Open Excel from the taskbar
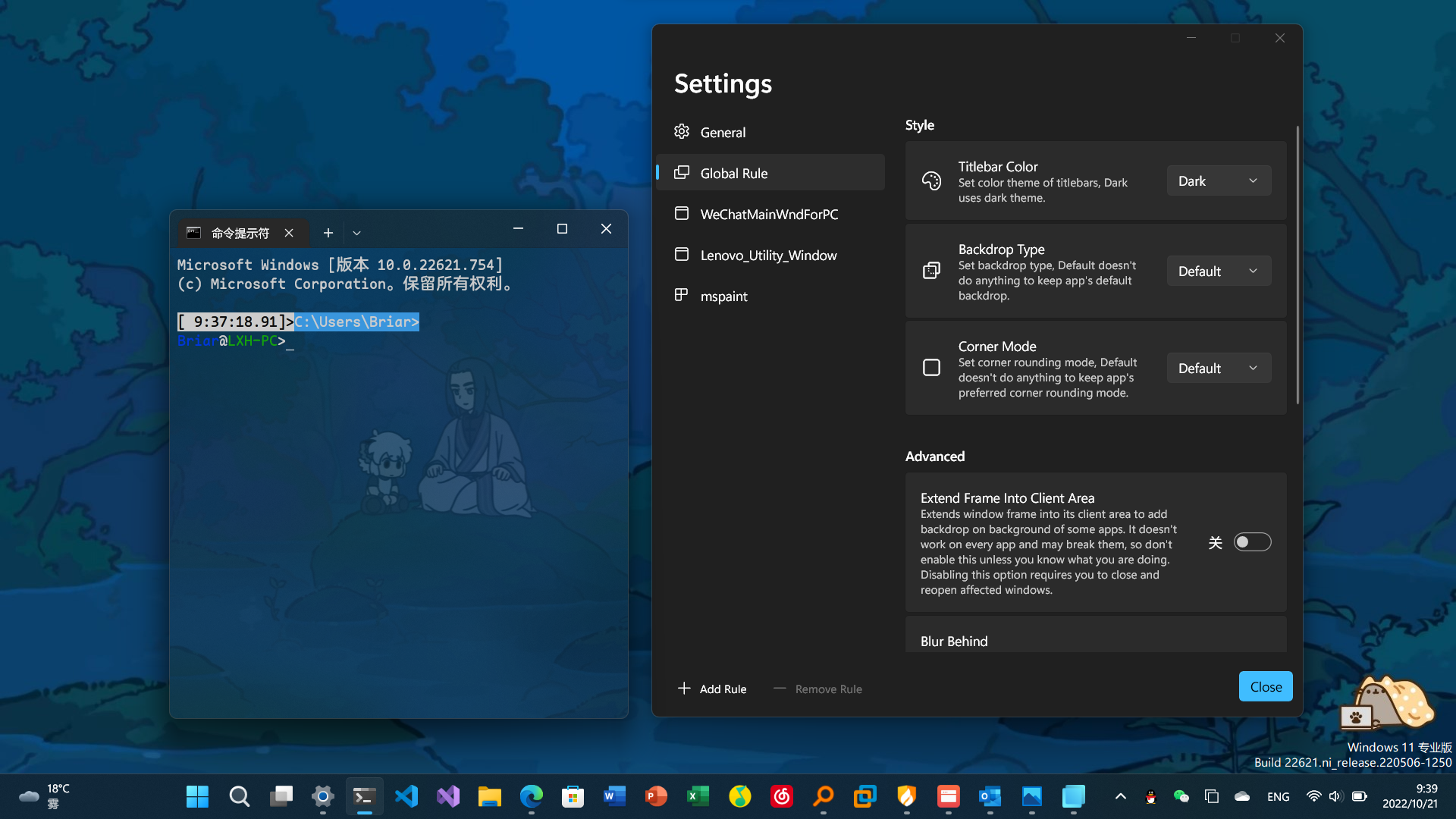The width and height of the screenshot is (1456, 819). (698, 796)
